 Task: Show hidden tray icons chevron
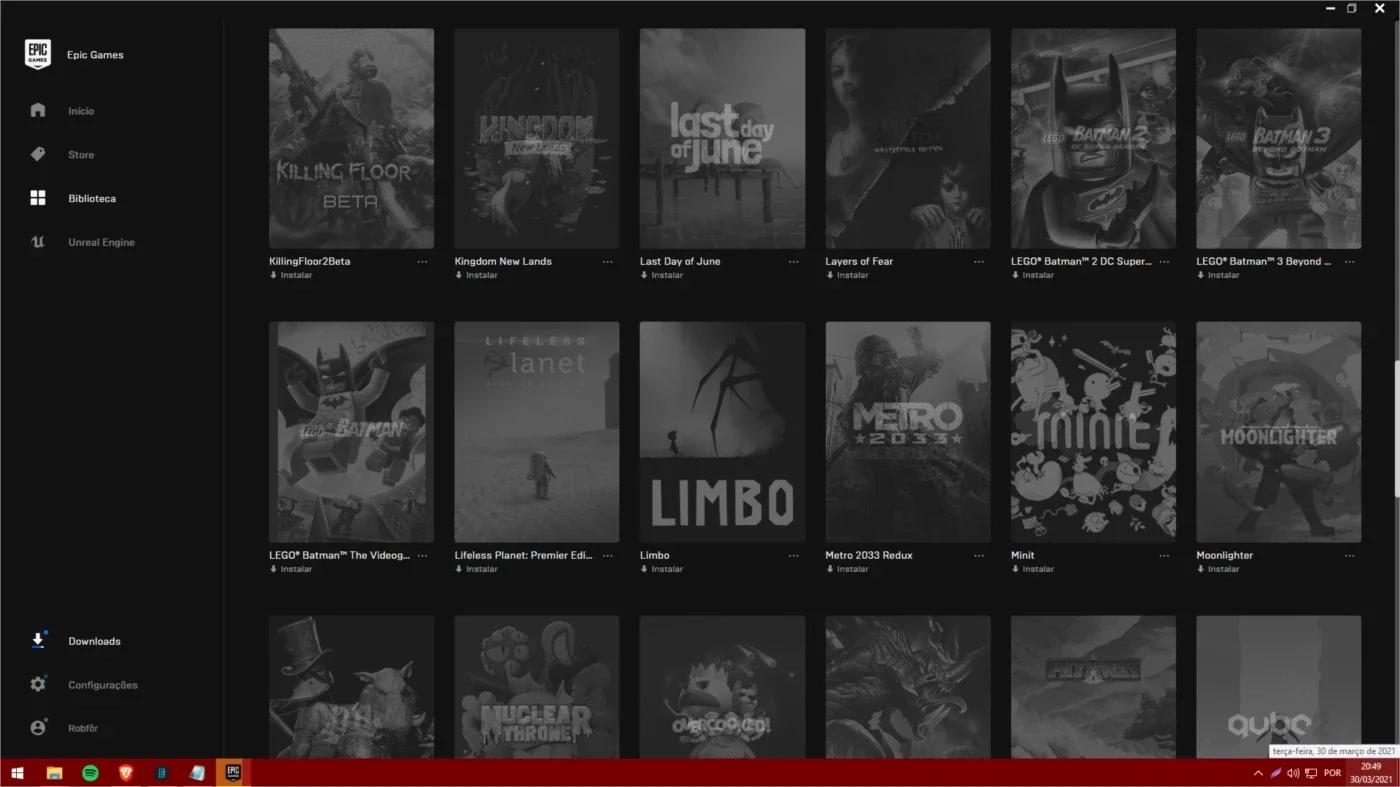(x=1258, y=773)
